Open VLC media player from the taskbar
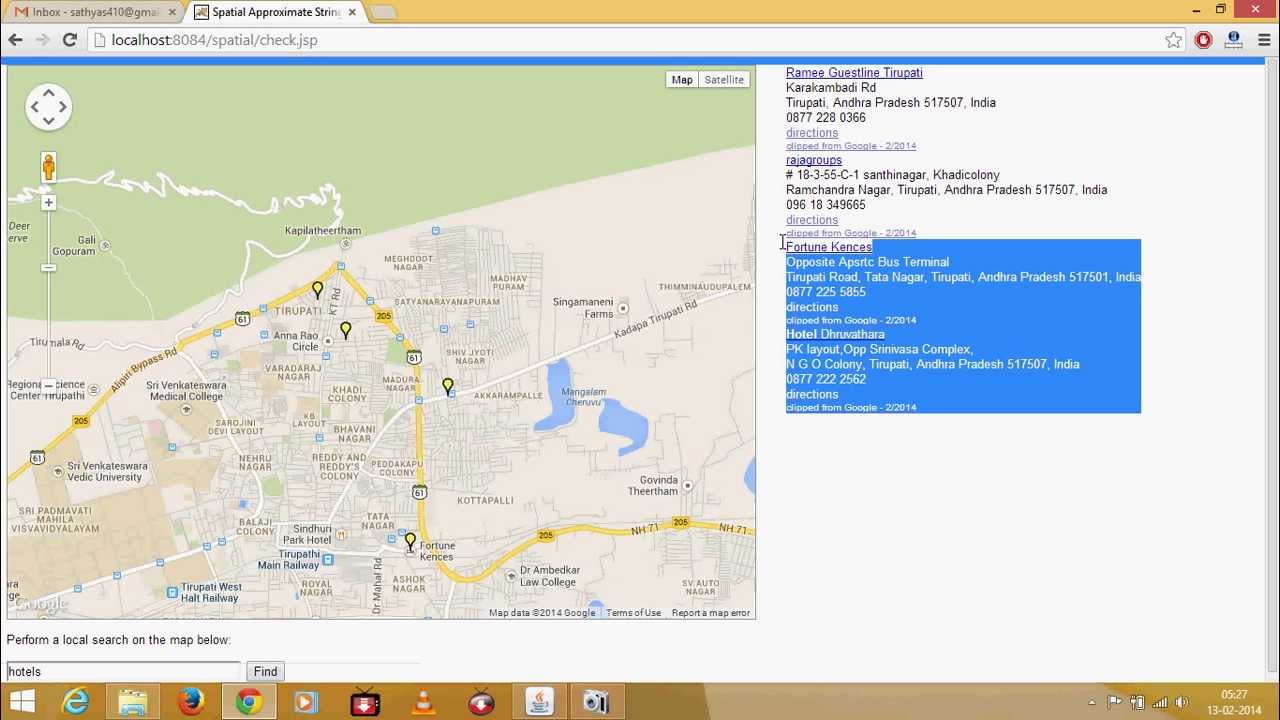The width and height of the screenshot is (1280, 720). click(x=423, y=702)
